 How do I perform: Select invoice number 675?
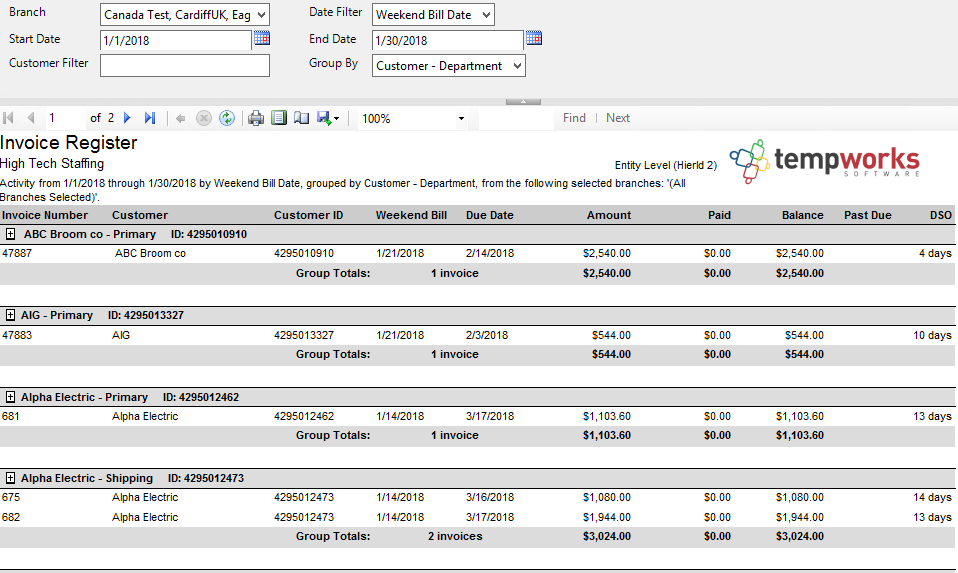pos(10,497)
